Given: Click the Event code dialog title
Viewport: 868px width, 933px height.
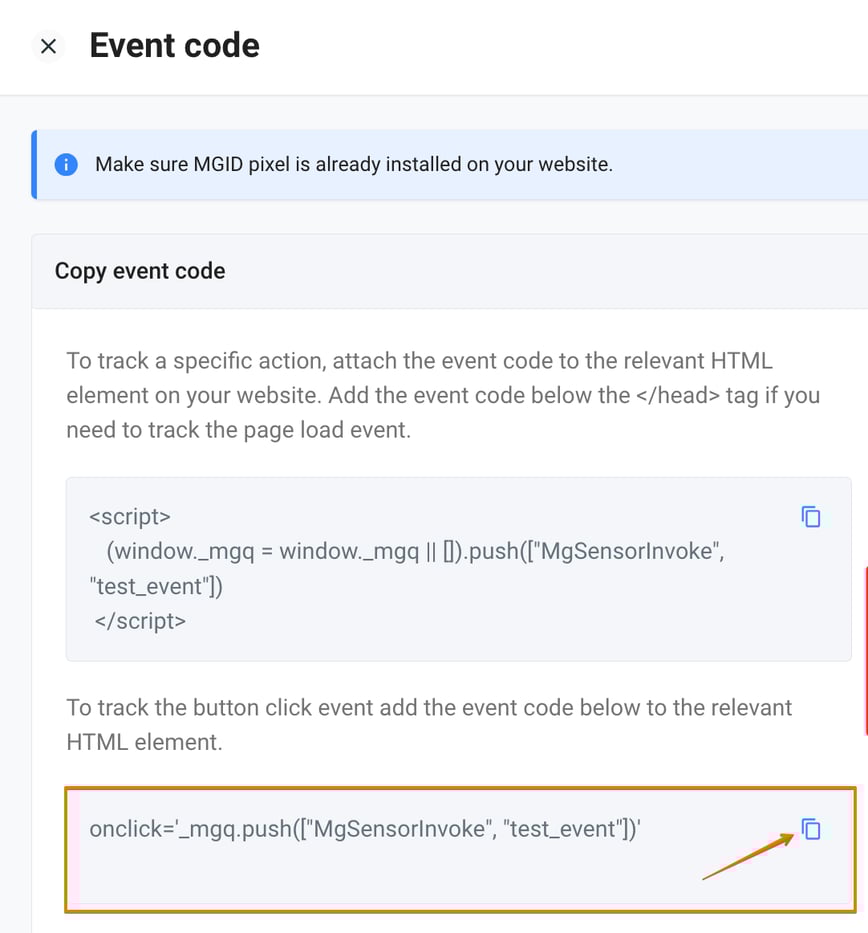Looking at the screenshot, I should 174,46.
